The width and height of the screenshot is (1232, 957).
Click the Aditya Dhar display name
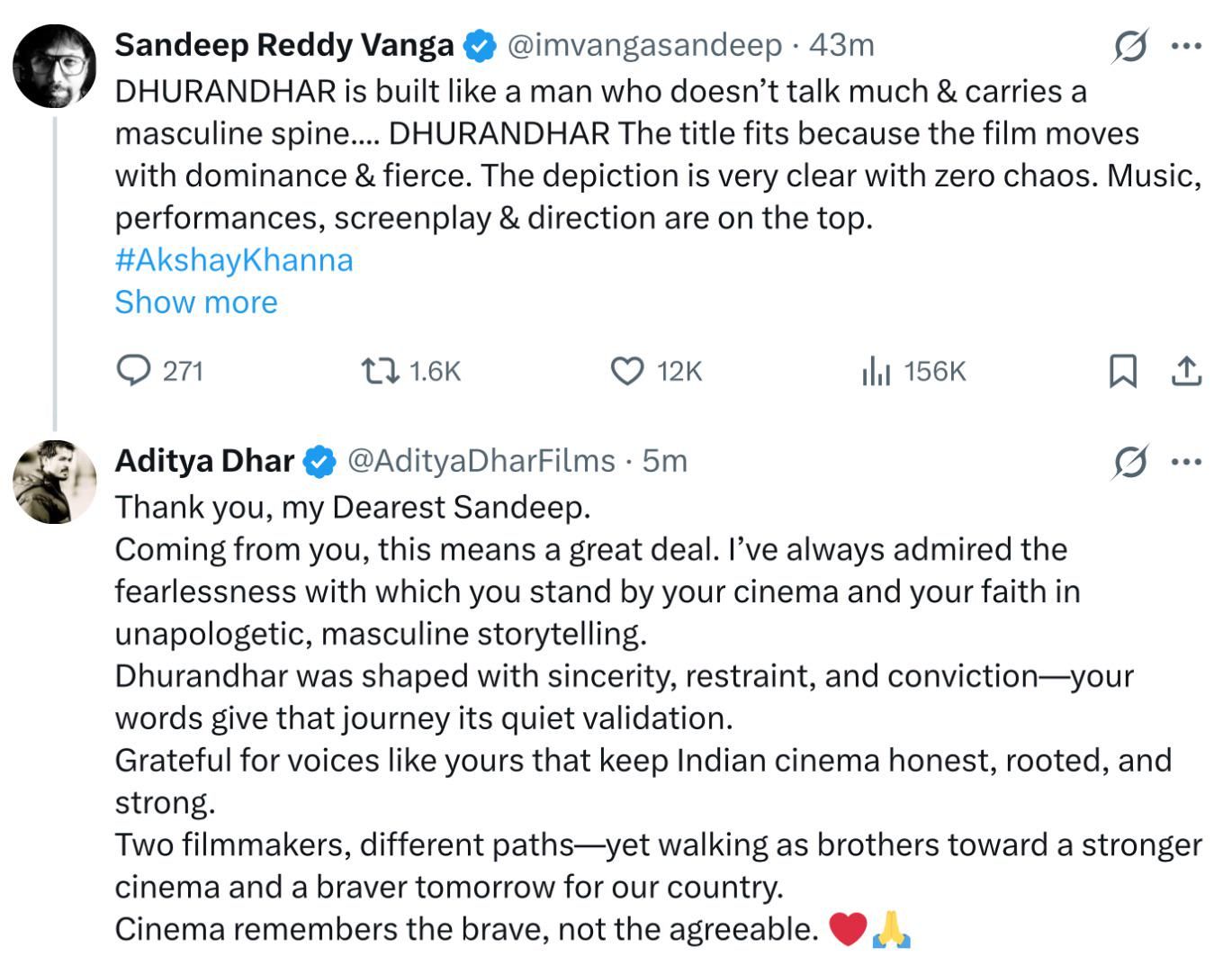click(x=204, y=461)
